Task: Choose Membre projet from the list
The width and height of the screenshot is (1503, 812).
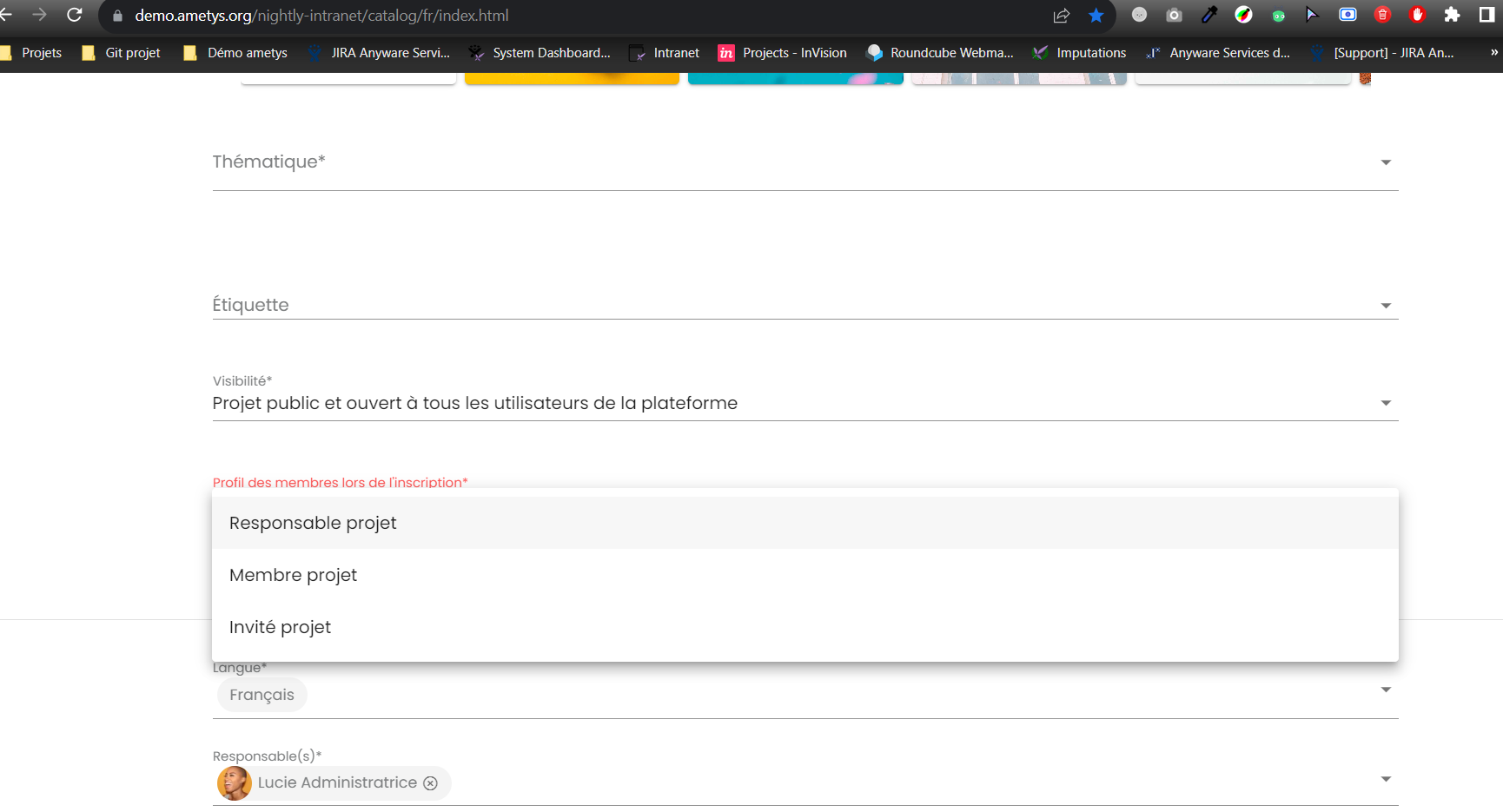Action: tap(293, 575)
